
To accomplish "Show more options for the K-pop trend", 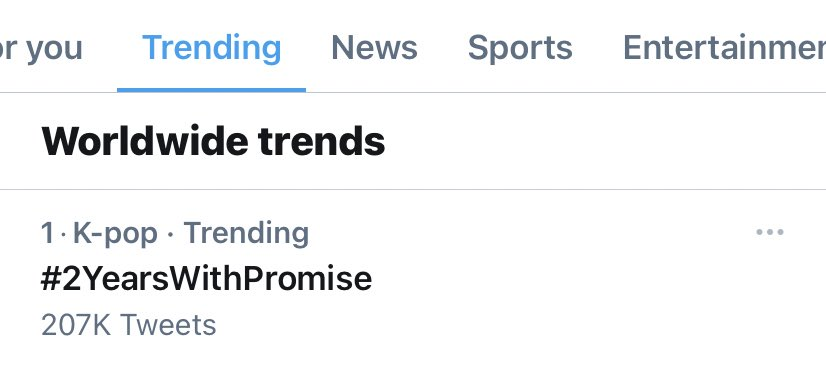I will (x=770, y=232).
